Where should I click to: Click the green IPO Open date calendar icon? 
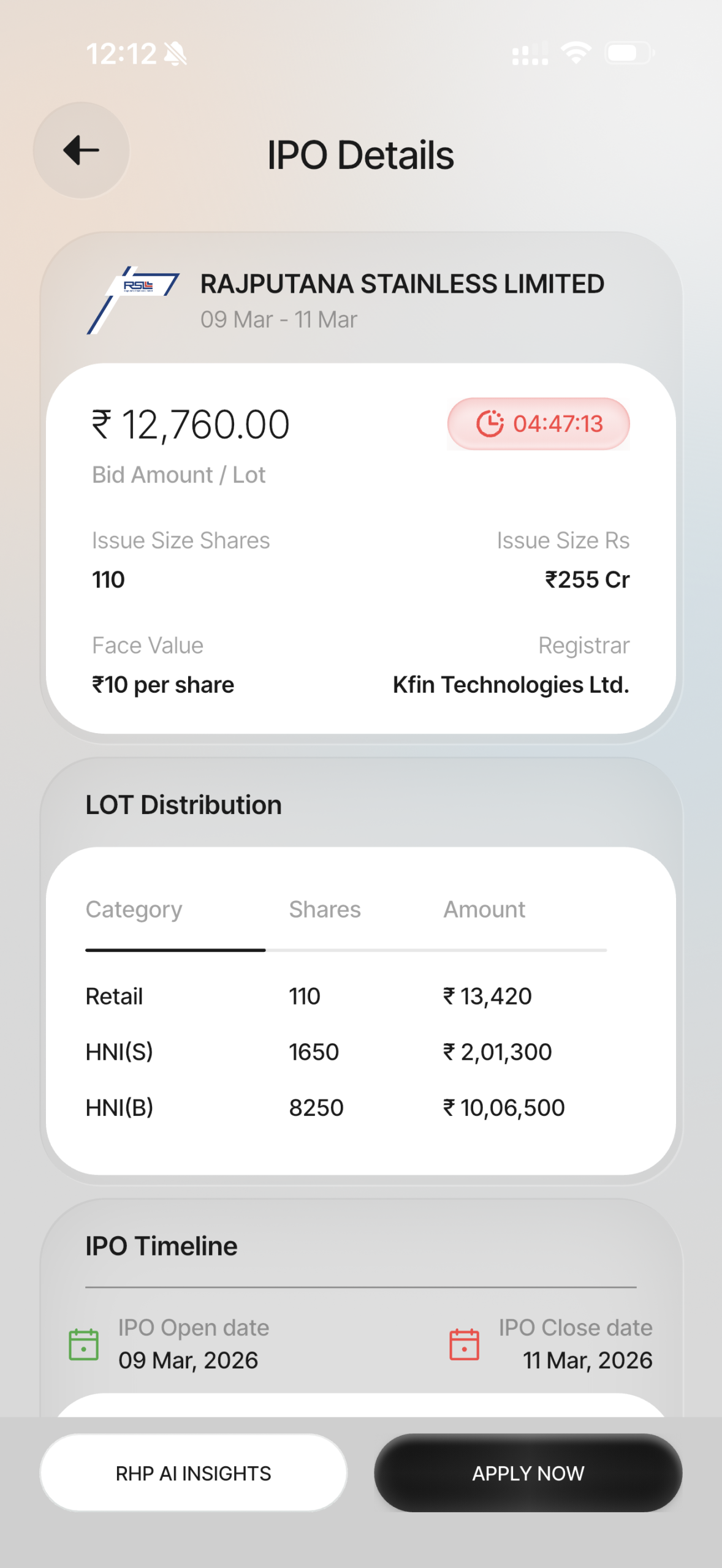click(84, 1344)
